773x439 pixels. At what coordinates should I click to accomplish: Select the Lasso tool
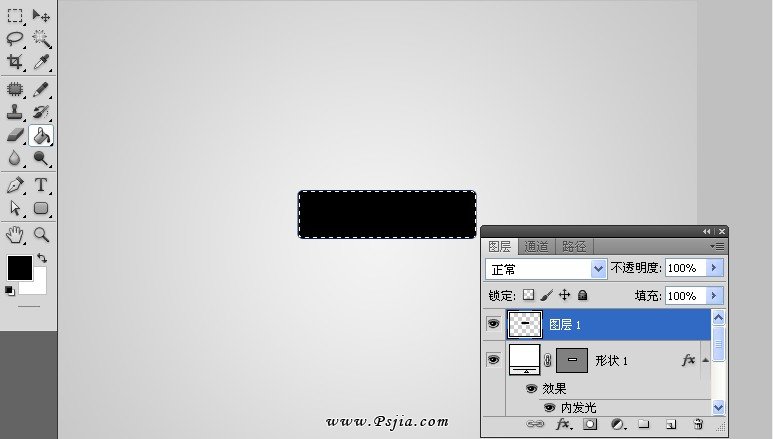click(x=15, y=38)
